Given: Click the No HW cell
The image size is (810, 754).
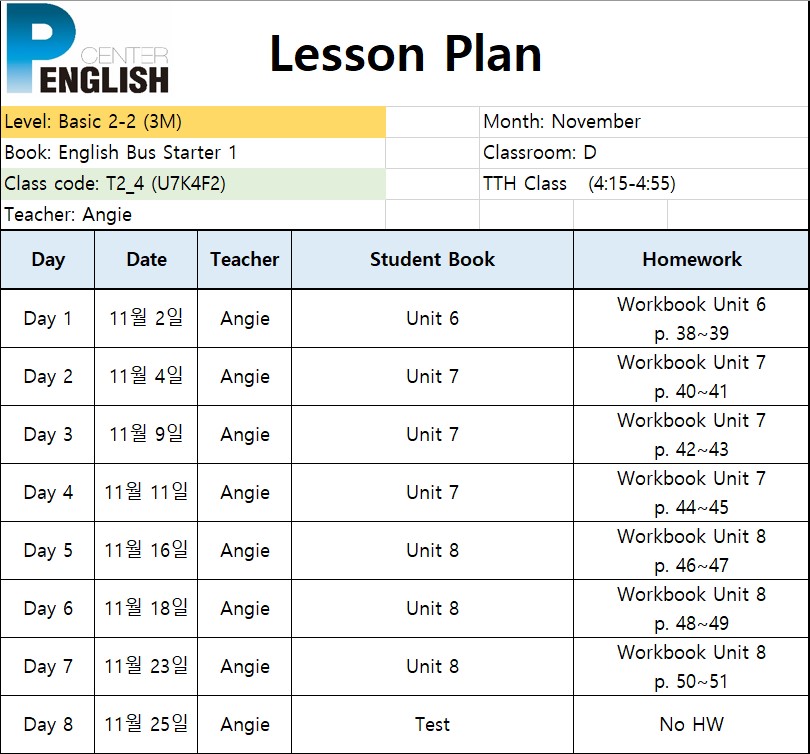Looking at the screenshot, I should (x=691, y=725).
